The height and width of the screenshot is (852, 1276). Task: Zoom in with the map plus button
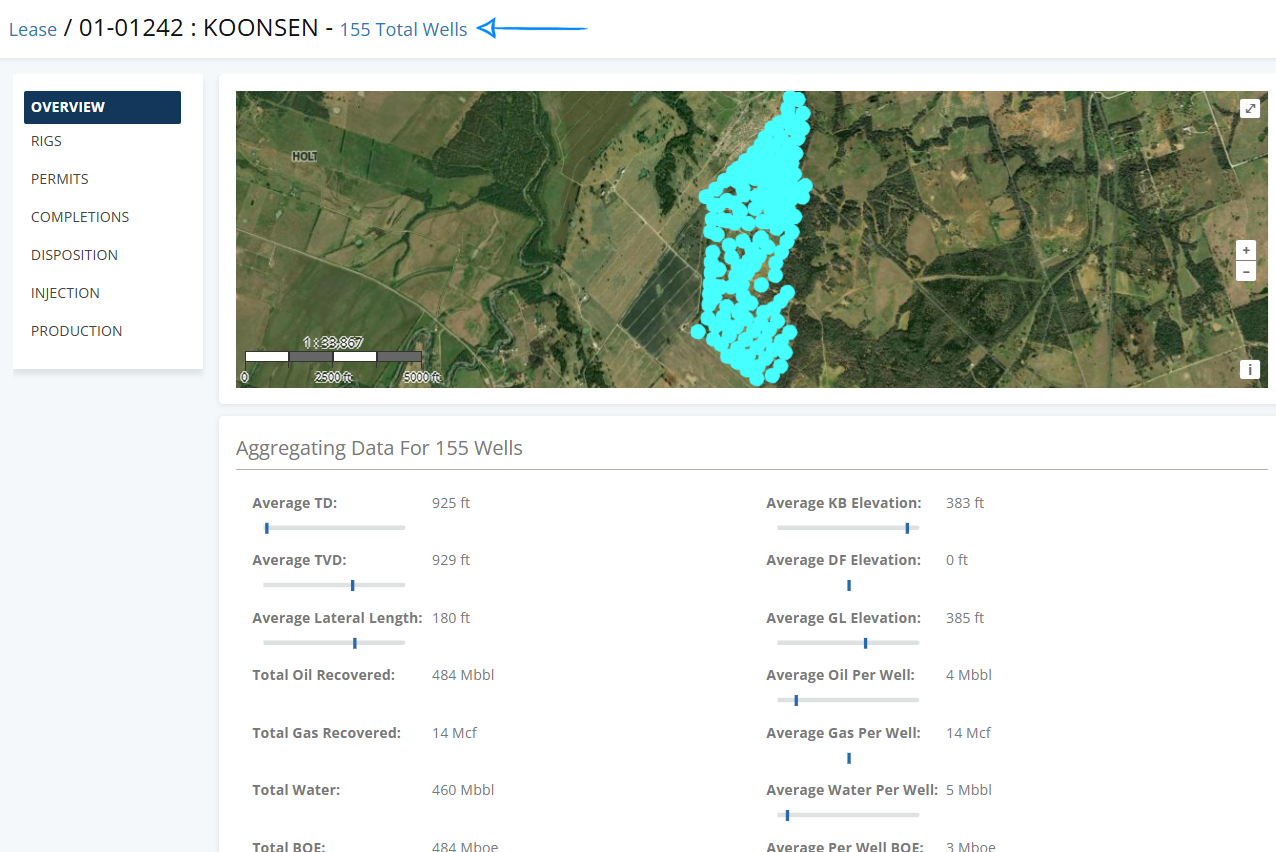[1246, 251]
